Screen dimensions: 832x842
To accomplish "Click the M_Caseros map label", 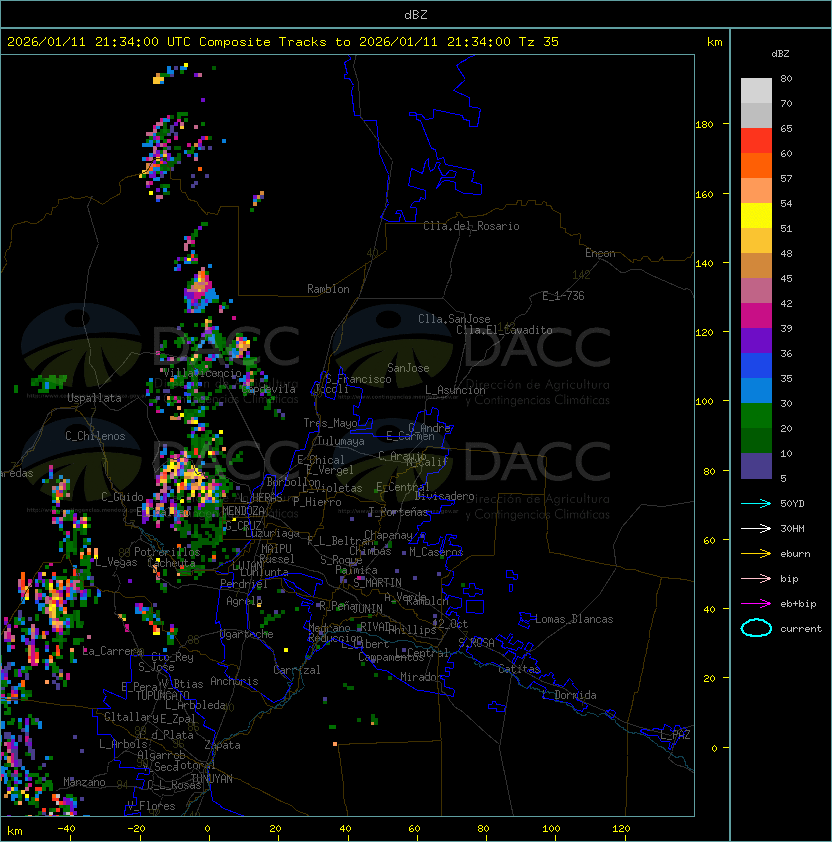I will pyautogui.click(x=436, y=552).
